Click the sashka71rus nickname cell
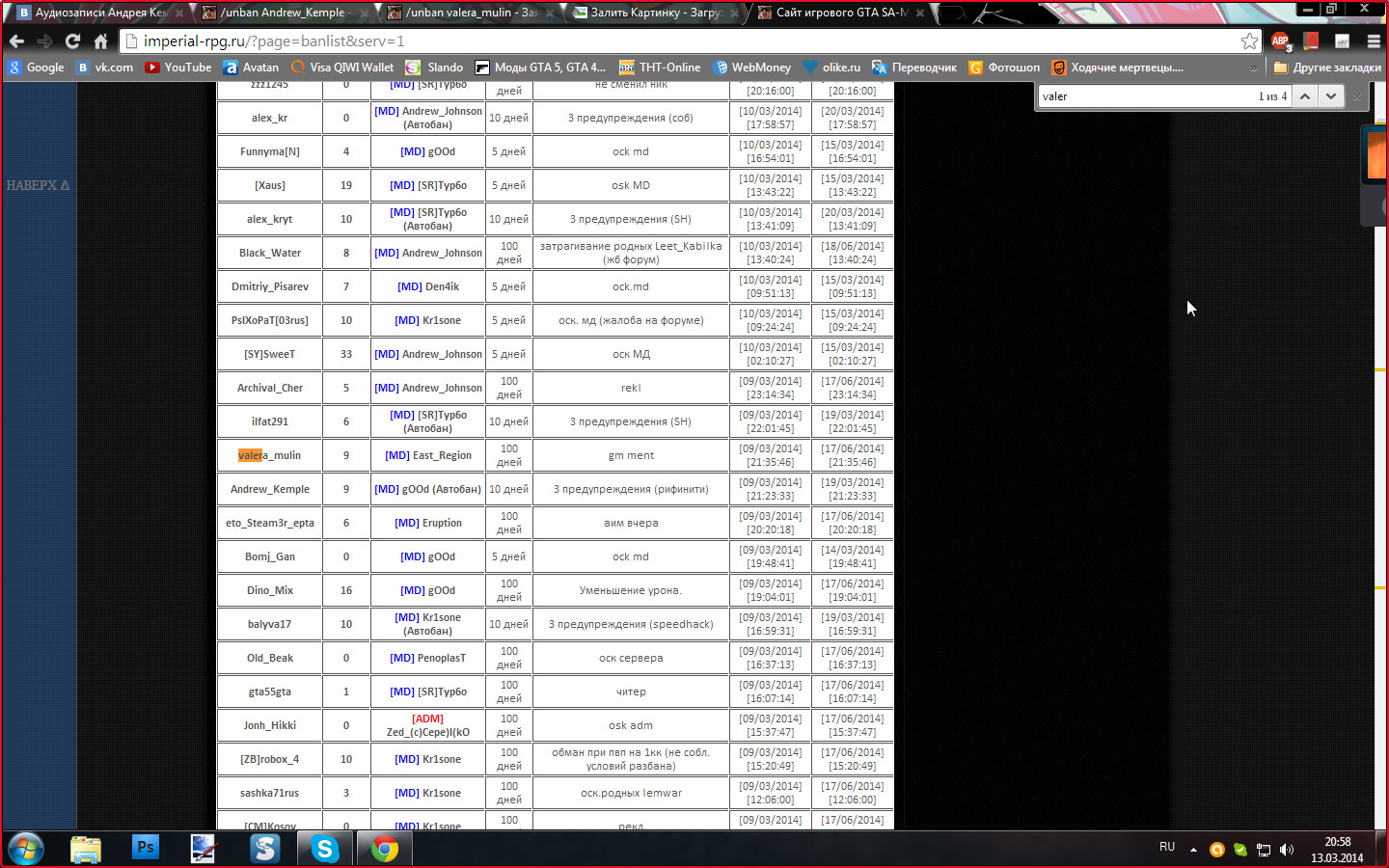Screen dimensions: 1389x868 tap(269, 793)
